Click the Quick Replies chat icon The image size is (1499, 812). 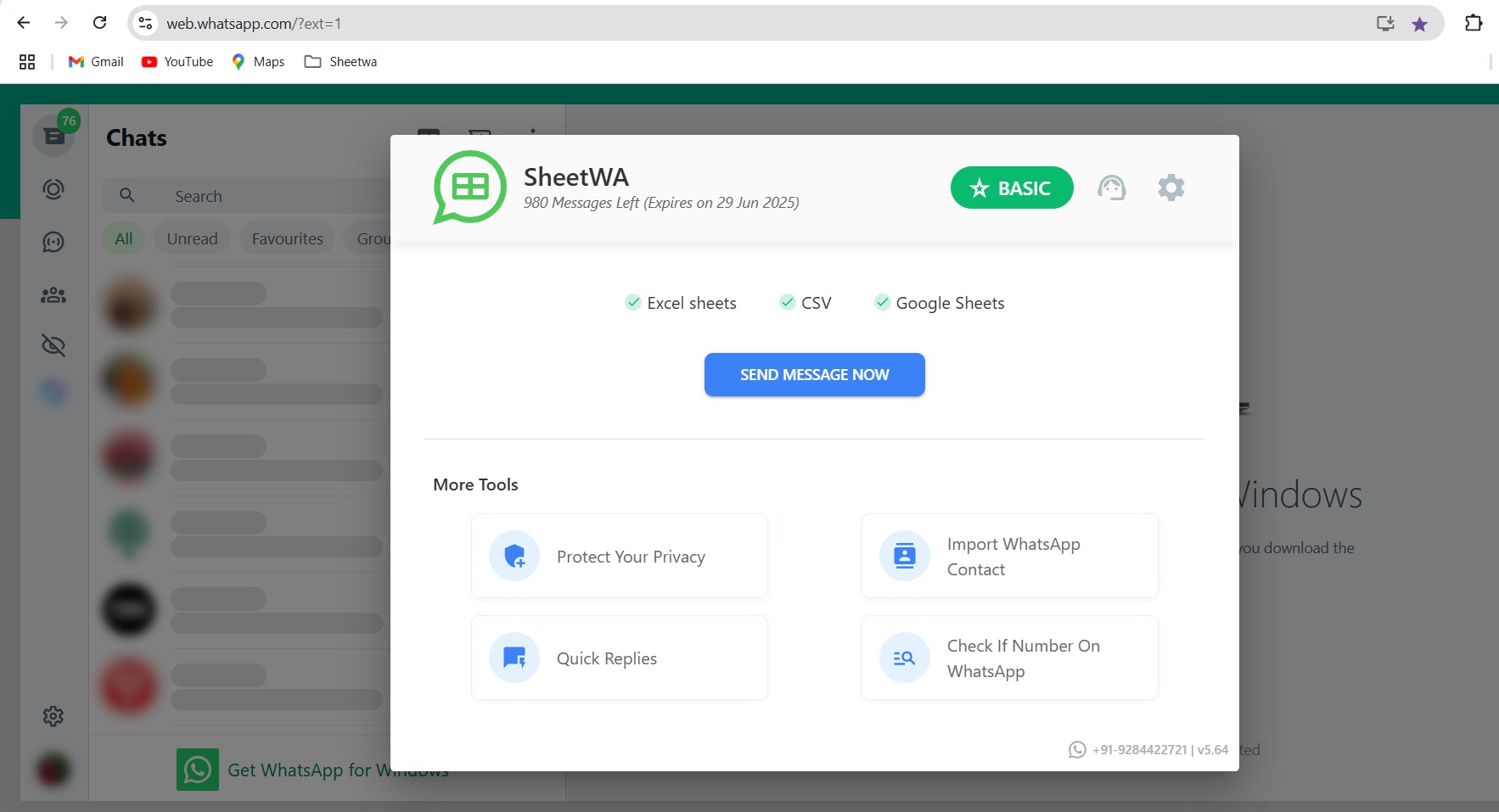(514, 658)
